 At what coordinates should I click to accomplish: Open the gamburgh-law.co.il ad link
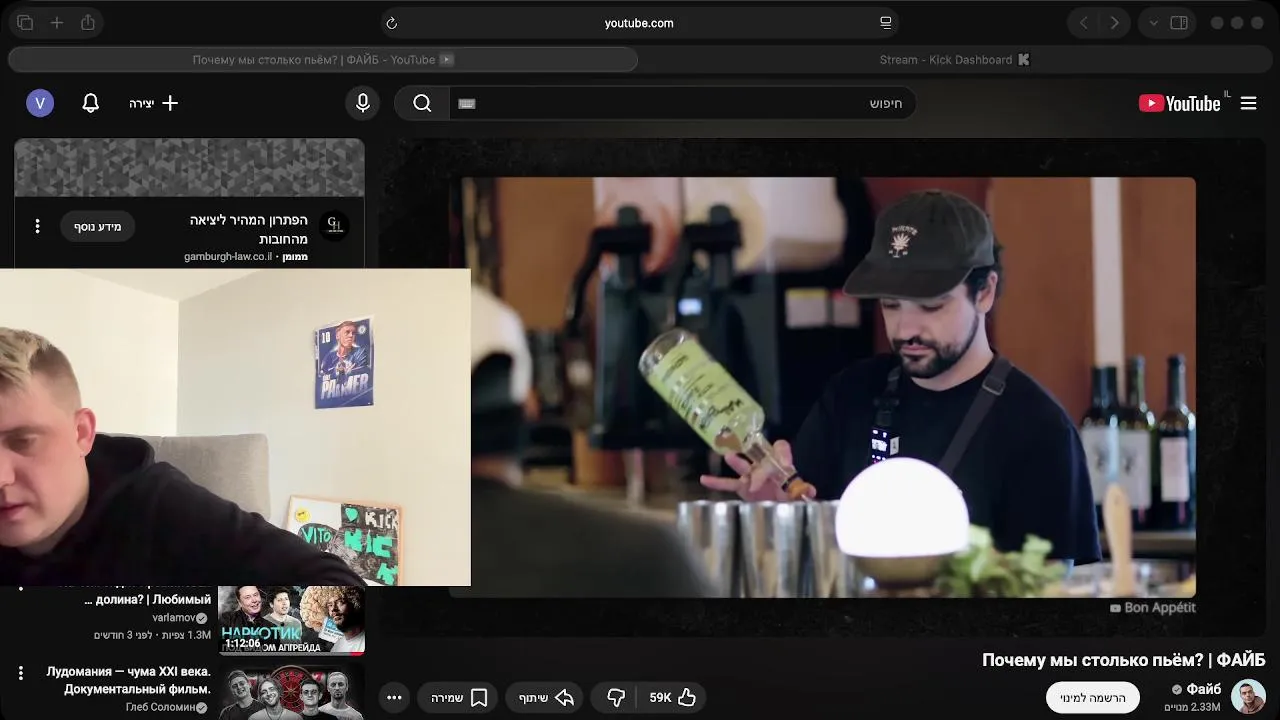coord(228,257)
